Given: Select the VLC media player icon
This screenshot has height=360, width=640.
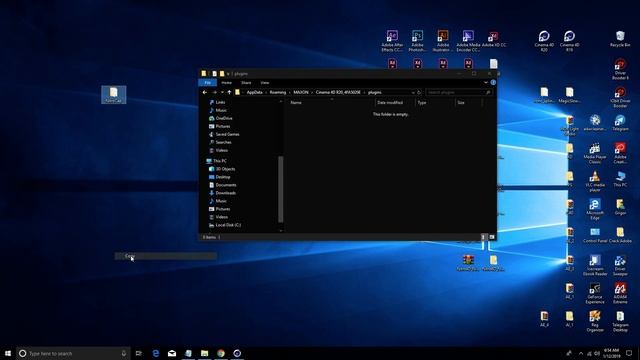Looking at the screenshot, I should click(x=595, y=181).
